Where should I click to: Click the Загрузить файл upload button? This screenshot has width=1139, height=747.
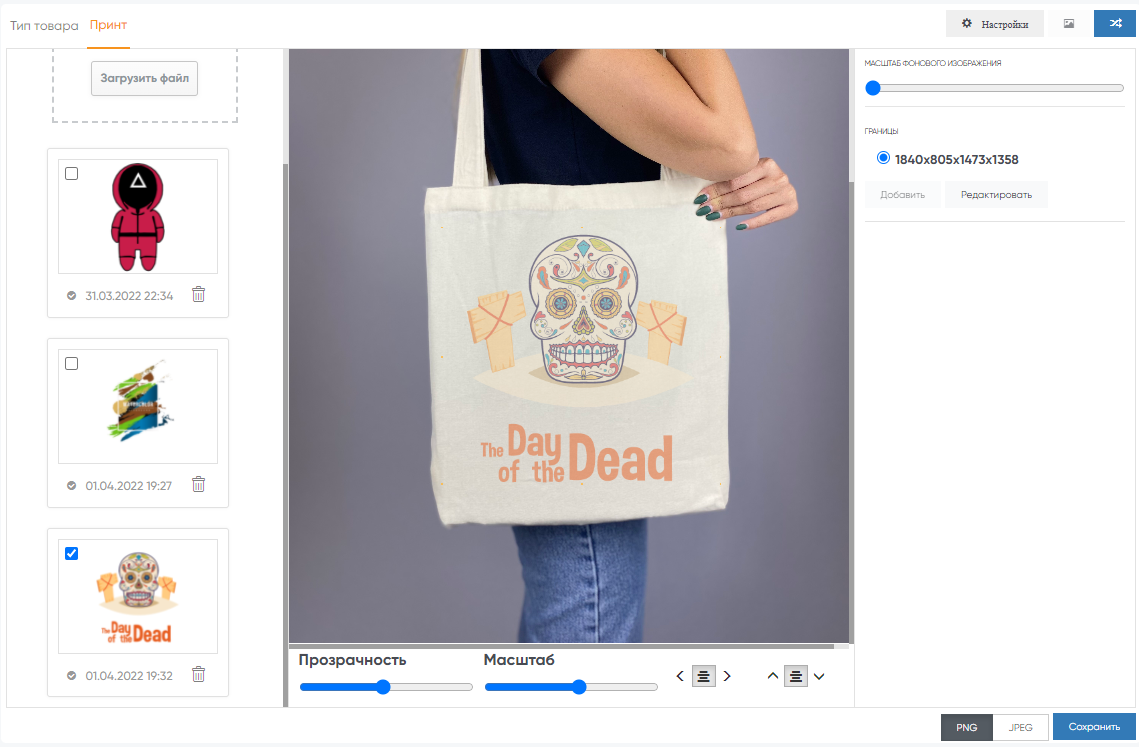click(145, 78)
